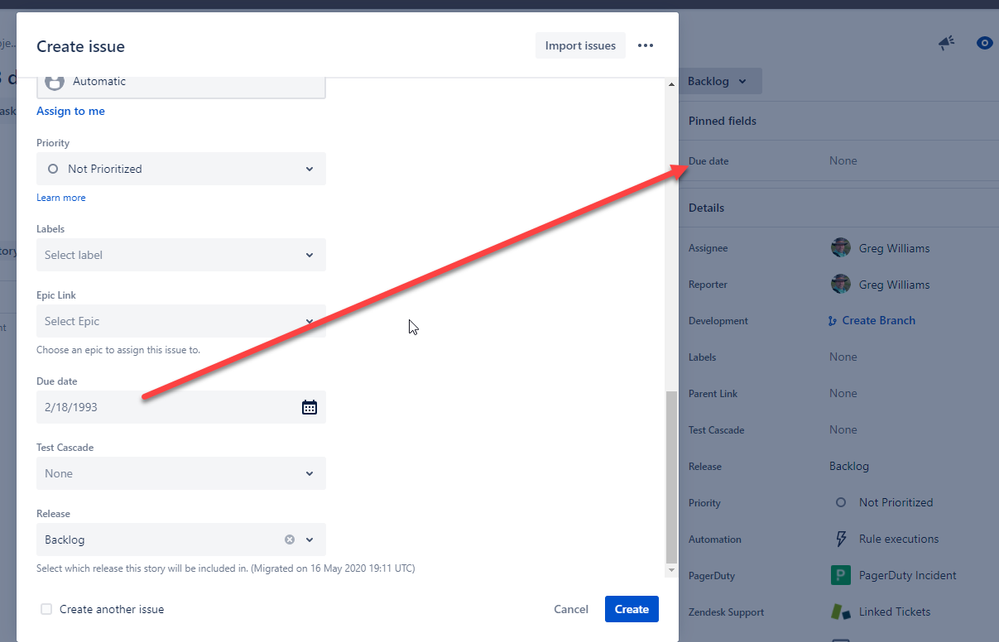Image resolution: width=999 pixels, height=642 pixels.
Task: Click Greg Williams avatar beside Assignee
Action: (x=840, y=248)
